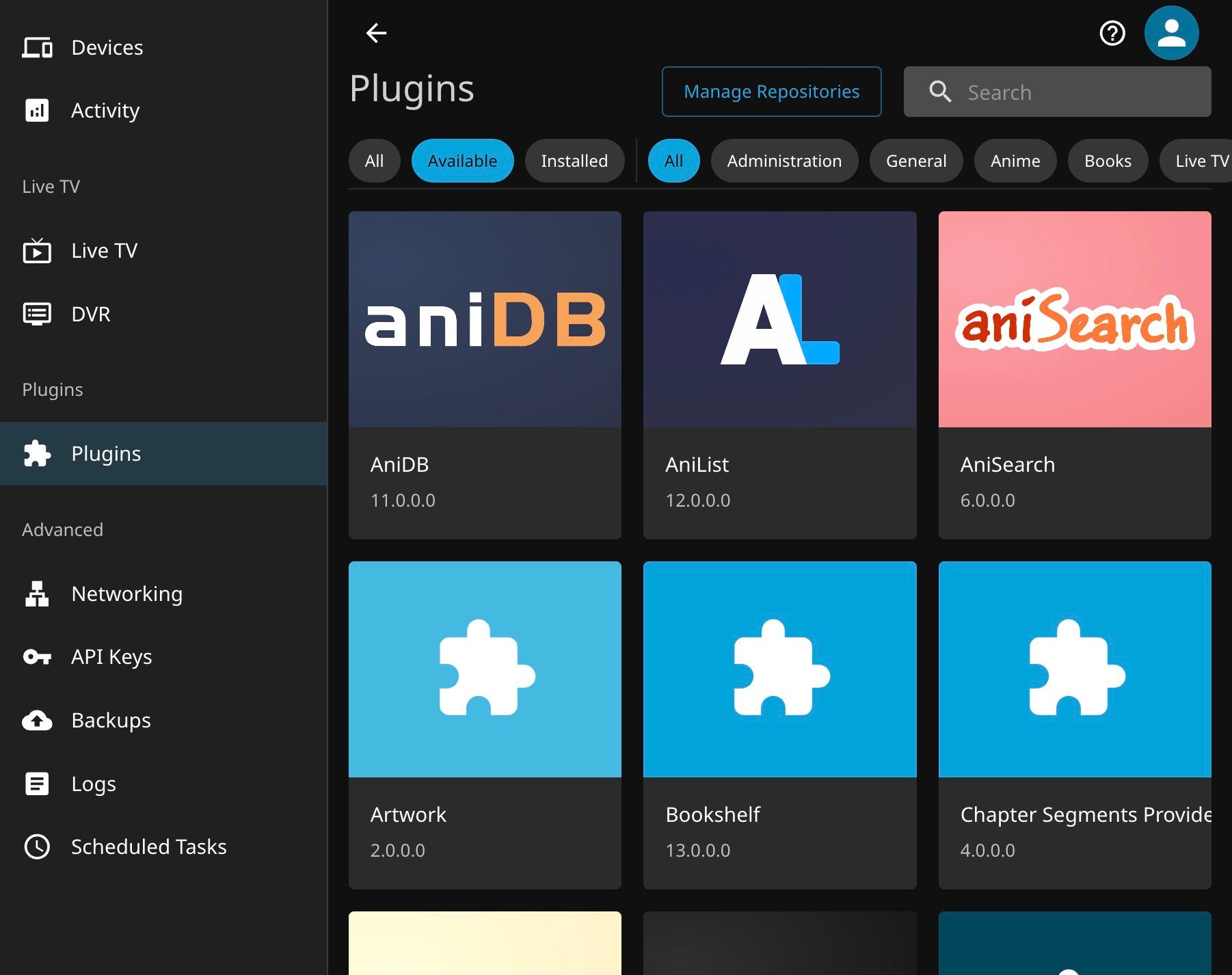Image resolution: width=1232 pixels, height=975 pixels.
Task: Click the Manage Repositories button
Action: [771, 92]
